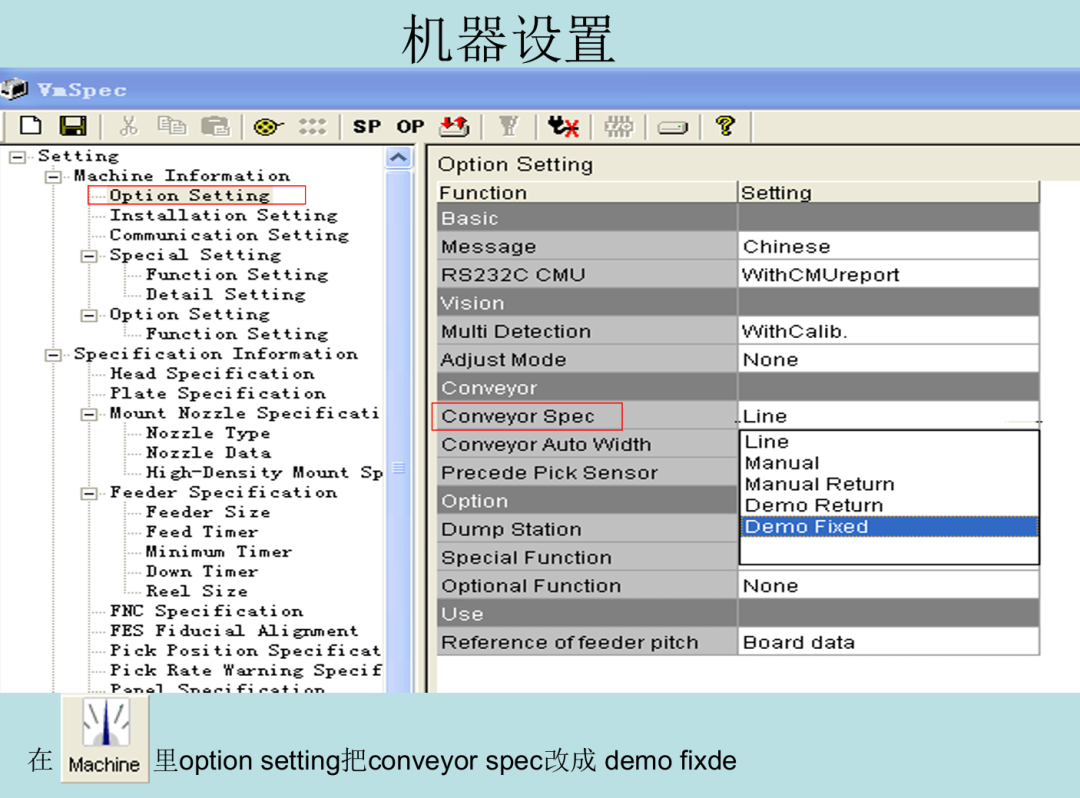Screen dimensions: 1080x798
Task: Click the tree scrollbar up arrow
Action: (x=398, y=158)
